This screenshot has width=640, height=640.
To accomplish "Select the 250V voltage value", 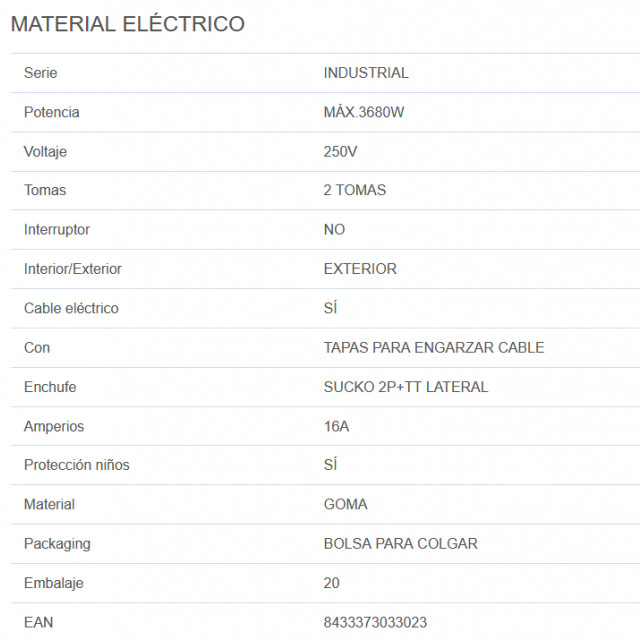I will click(x=340, y=151).
